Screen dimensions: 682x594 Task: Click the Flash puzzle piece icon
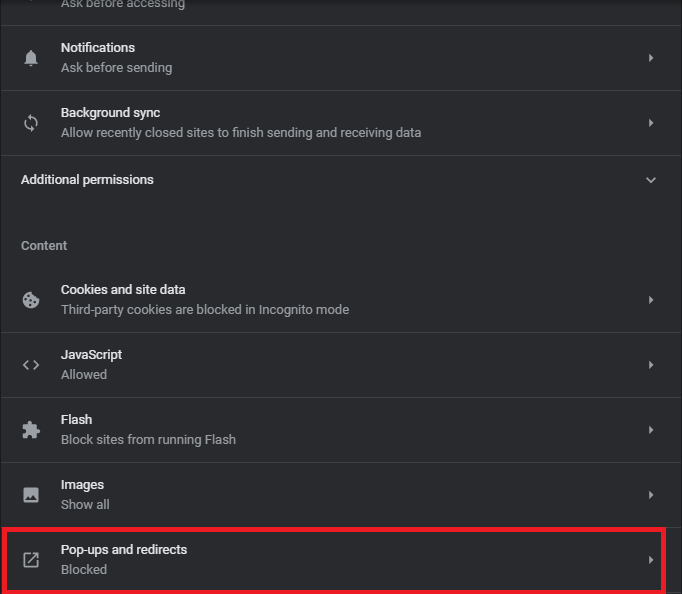[x=31, y=430]
